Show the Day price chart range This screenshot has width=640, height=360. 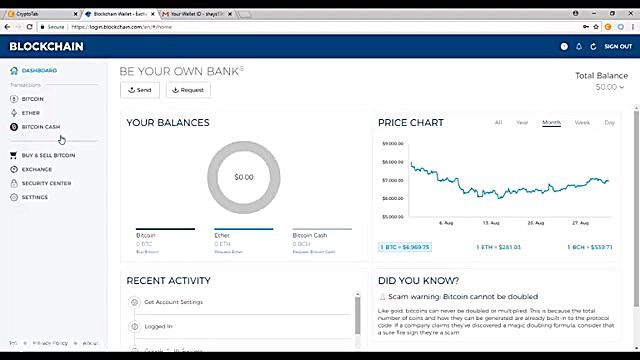tap(609, 122)
